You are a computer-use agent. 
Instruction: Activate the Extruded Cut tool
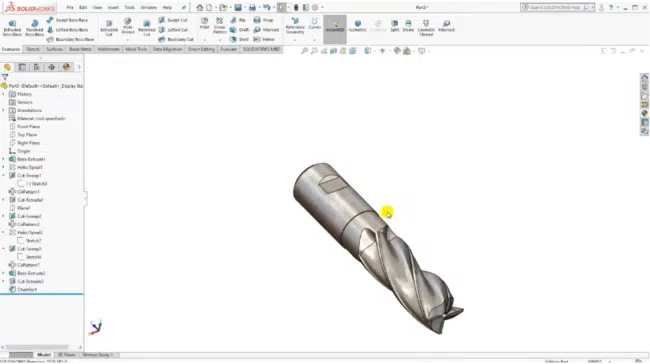click(109, 28)
